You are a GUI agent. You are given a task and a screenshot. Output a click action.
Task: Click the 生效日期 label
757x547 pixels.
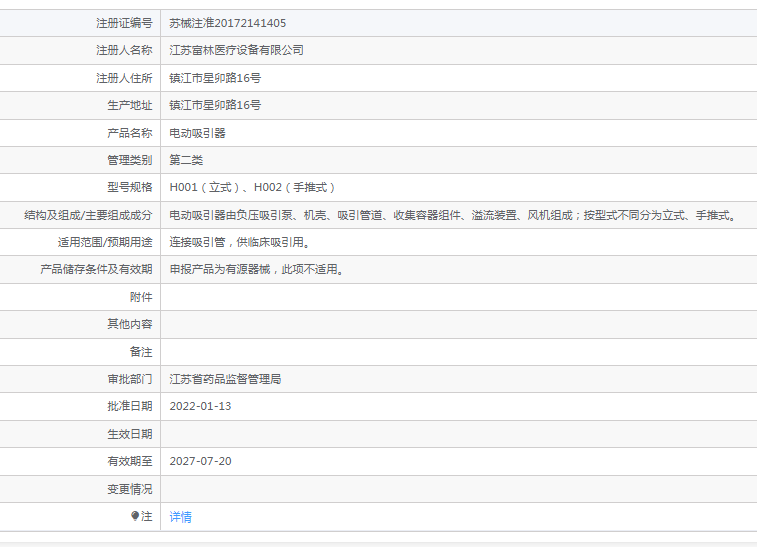pos(130,434)
